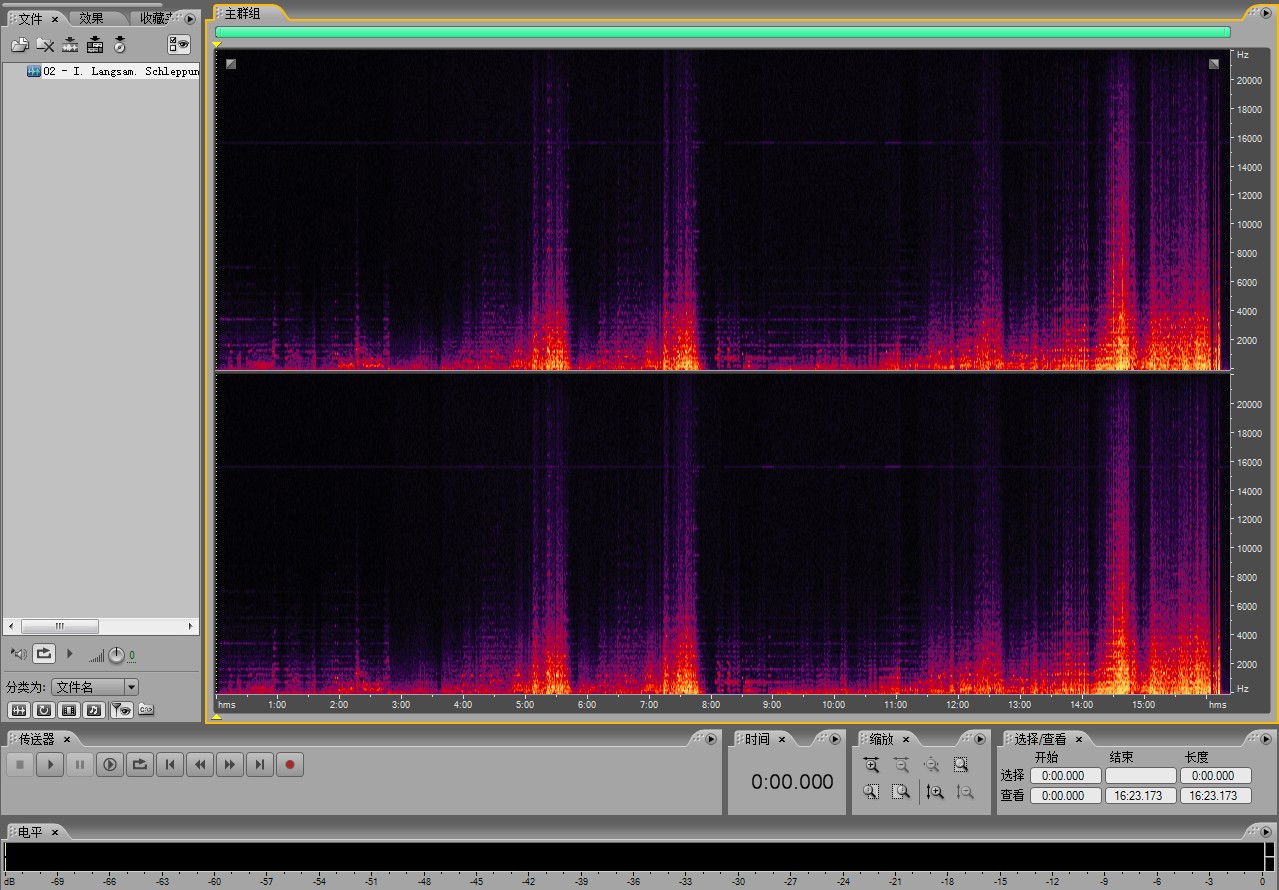Switch to the 收藏 tab
This screenshot has width=1279, height=890.
tap(153, 18)
